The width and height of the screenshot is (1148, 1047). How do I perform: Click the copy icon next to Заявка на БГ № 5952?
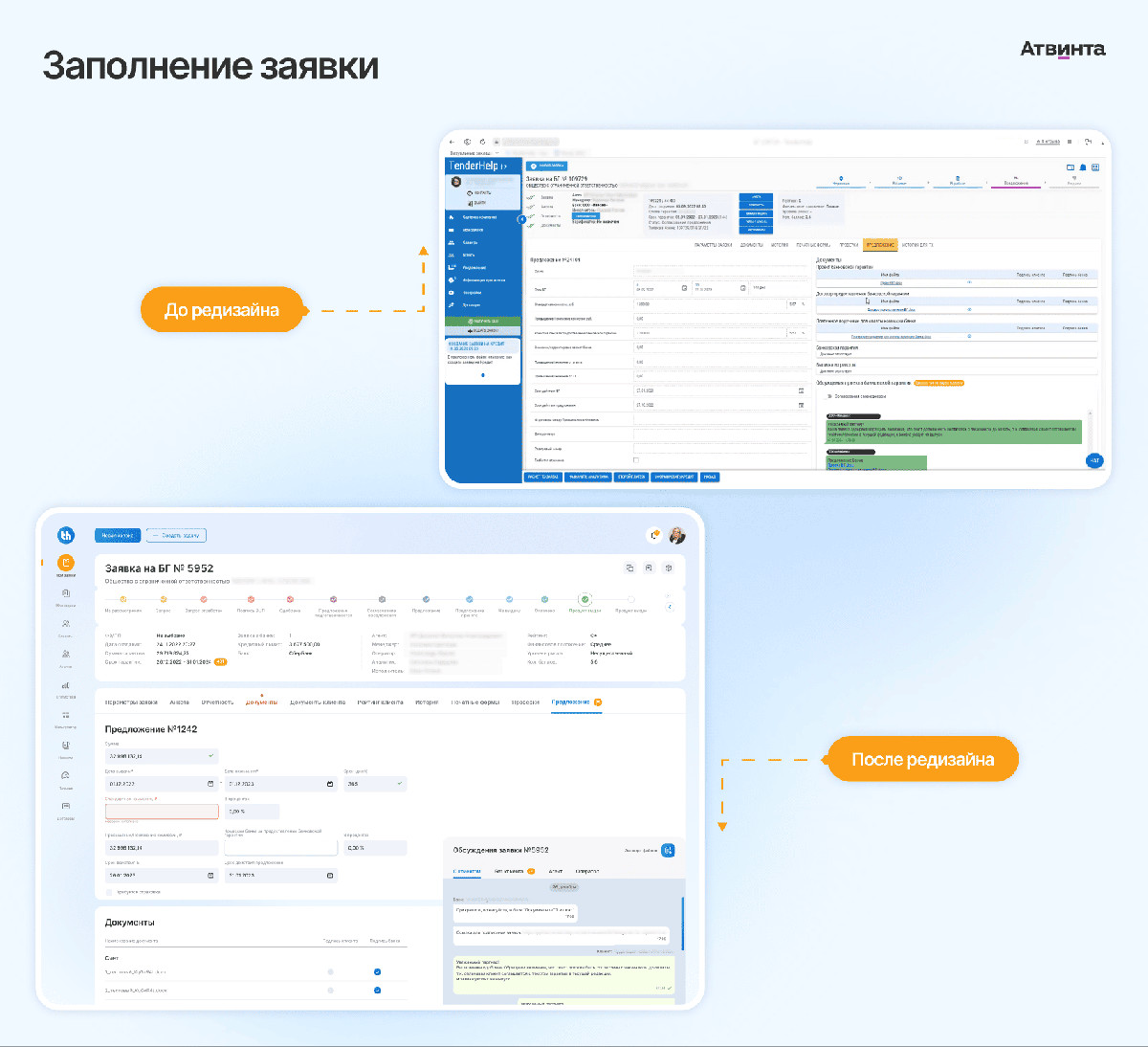click(x=629, y=568)
